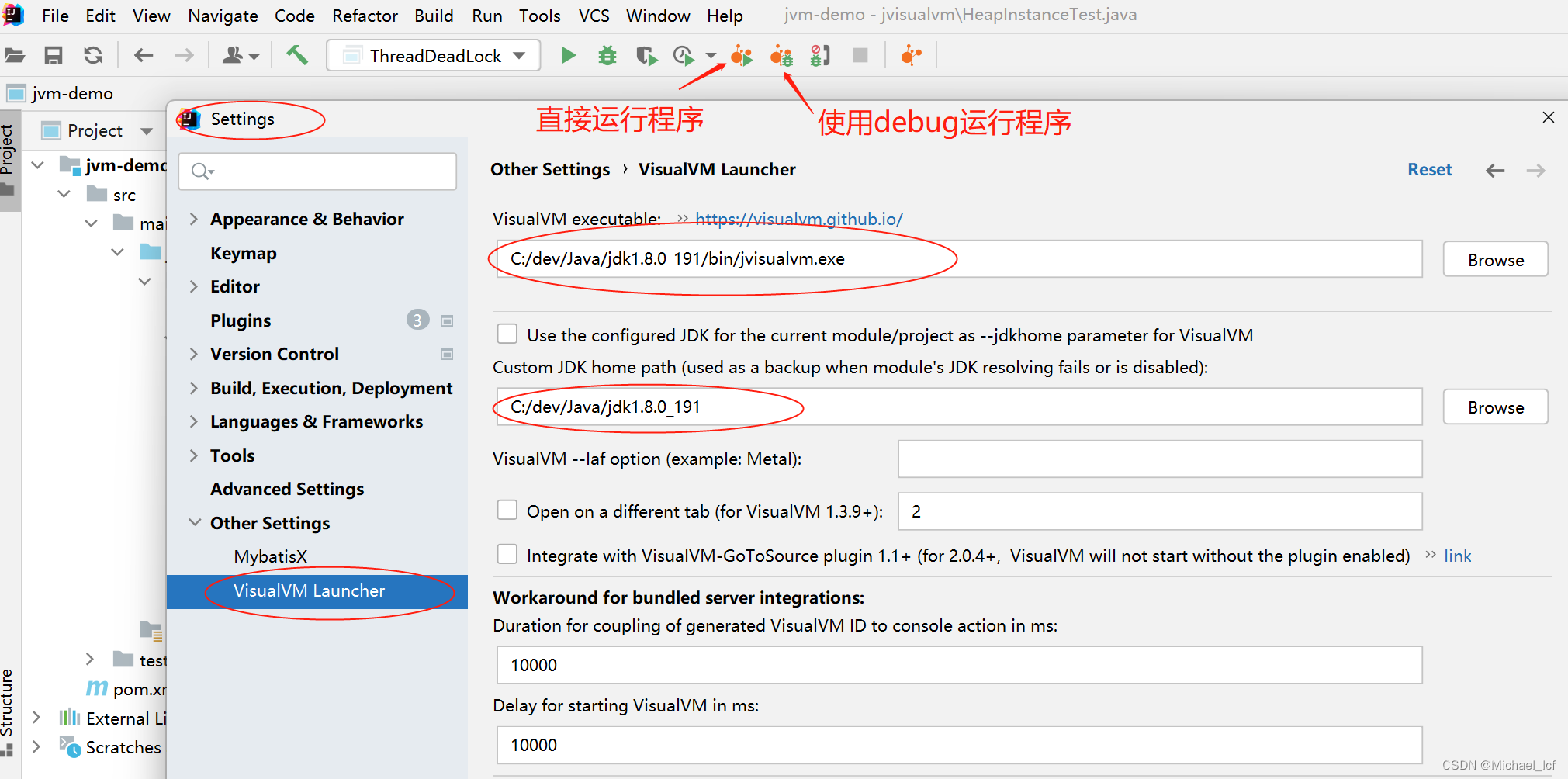1568x779 pixels.
Task: Expand the Scratches node in project tree
Action: pyautogui.click(x=36, y=746)
